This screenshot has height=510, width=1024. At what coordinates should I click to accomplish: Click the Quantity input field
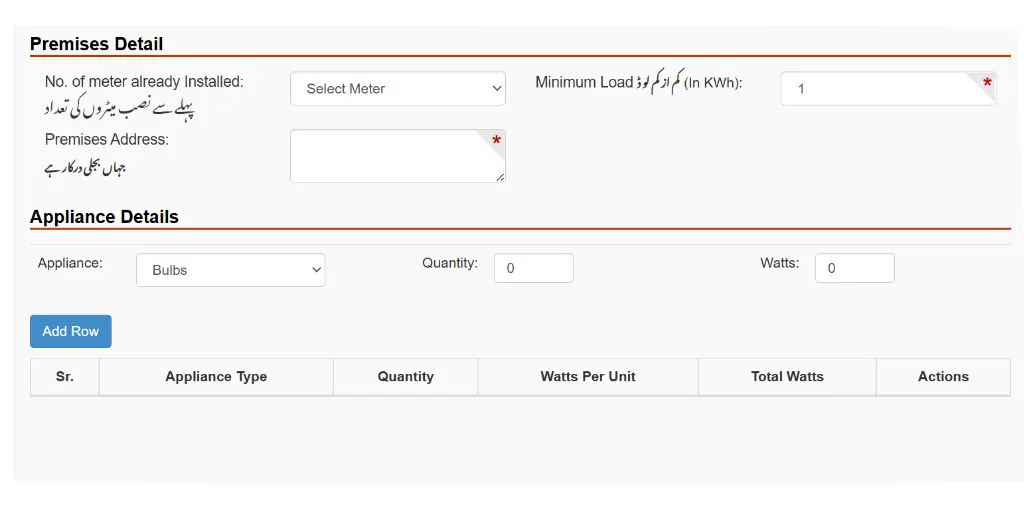tap(534, 268)
